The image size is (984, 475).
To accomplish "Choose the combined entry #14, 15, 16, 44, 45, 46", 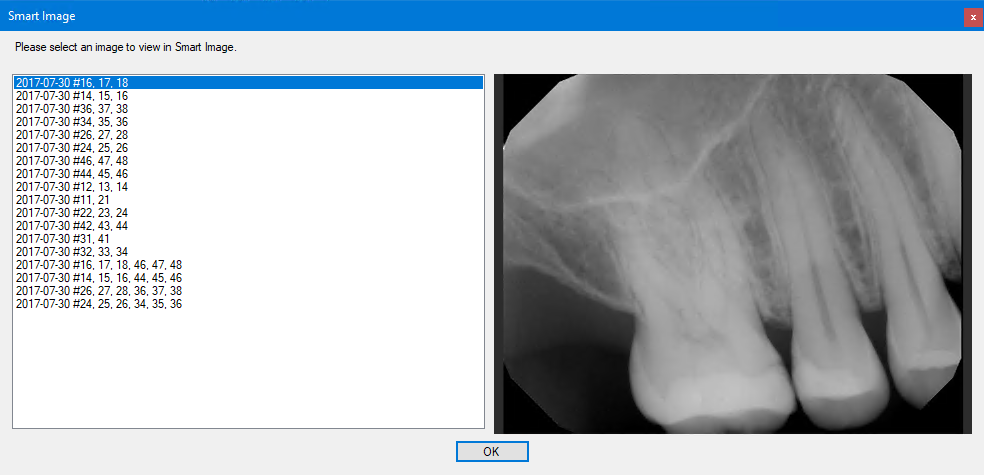I will tap(99, 278).
